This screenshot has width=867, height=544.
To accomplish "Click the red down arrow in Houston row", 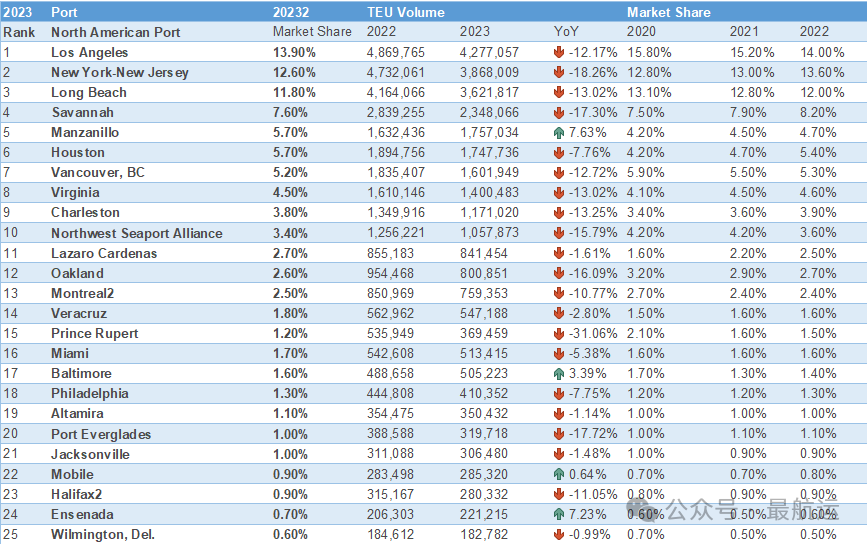I will click(558, 153).
